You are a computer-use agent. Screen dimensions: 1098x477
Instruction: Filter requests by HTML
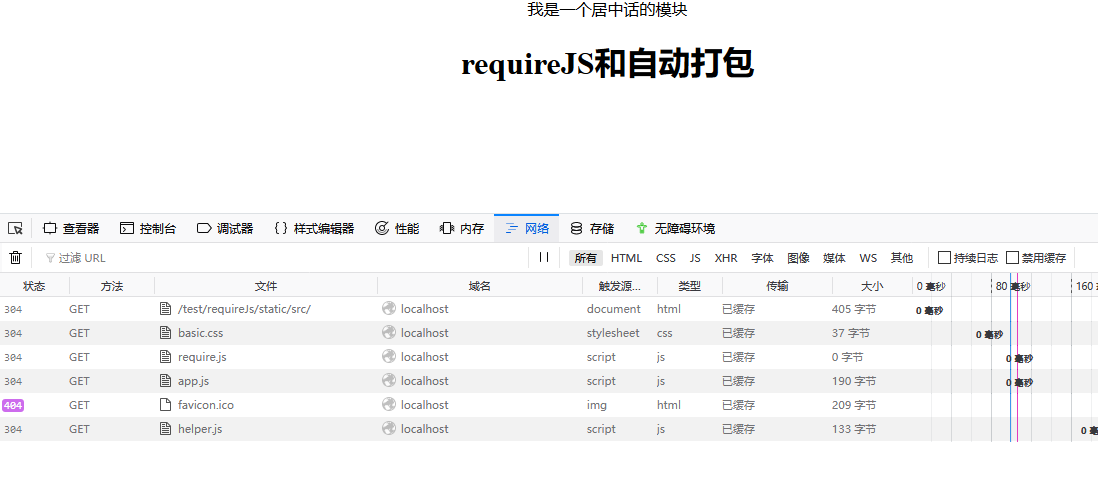tap(626, 258)
